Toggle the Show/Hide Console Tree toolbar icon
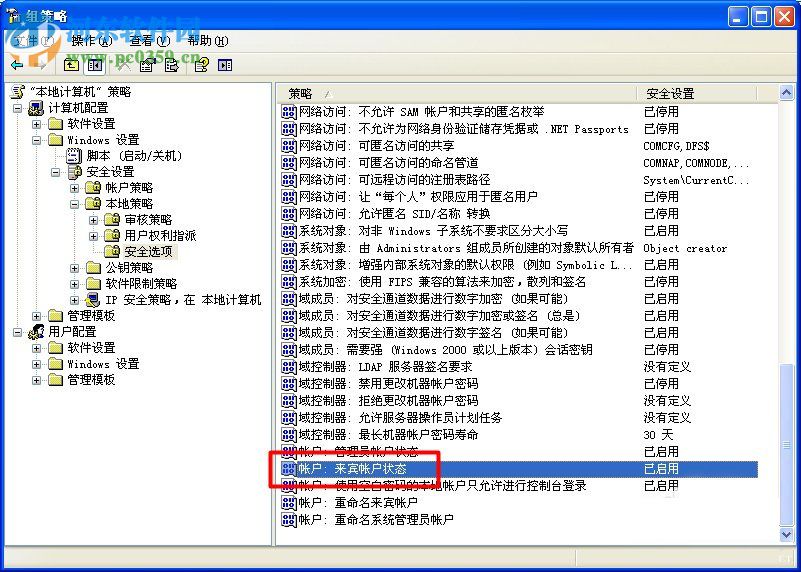This screenshot has width=801, height=572. click(x=95, y=65)
